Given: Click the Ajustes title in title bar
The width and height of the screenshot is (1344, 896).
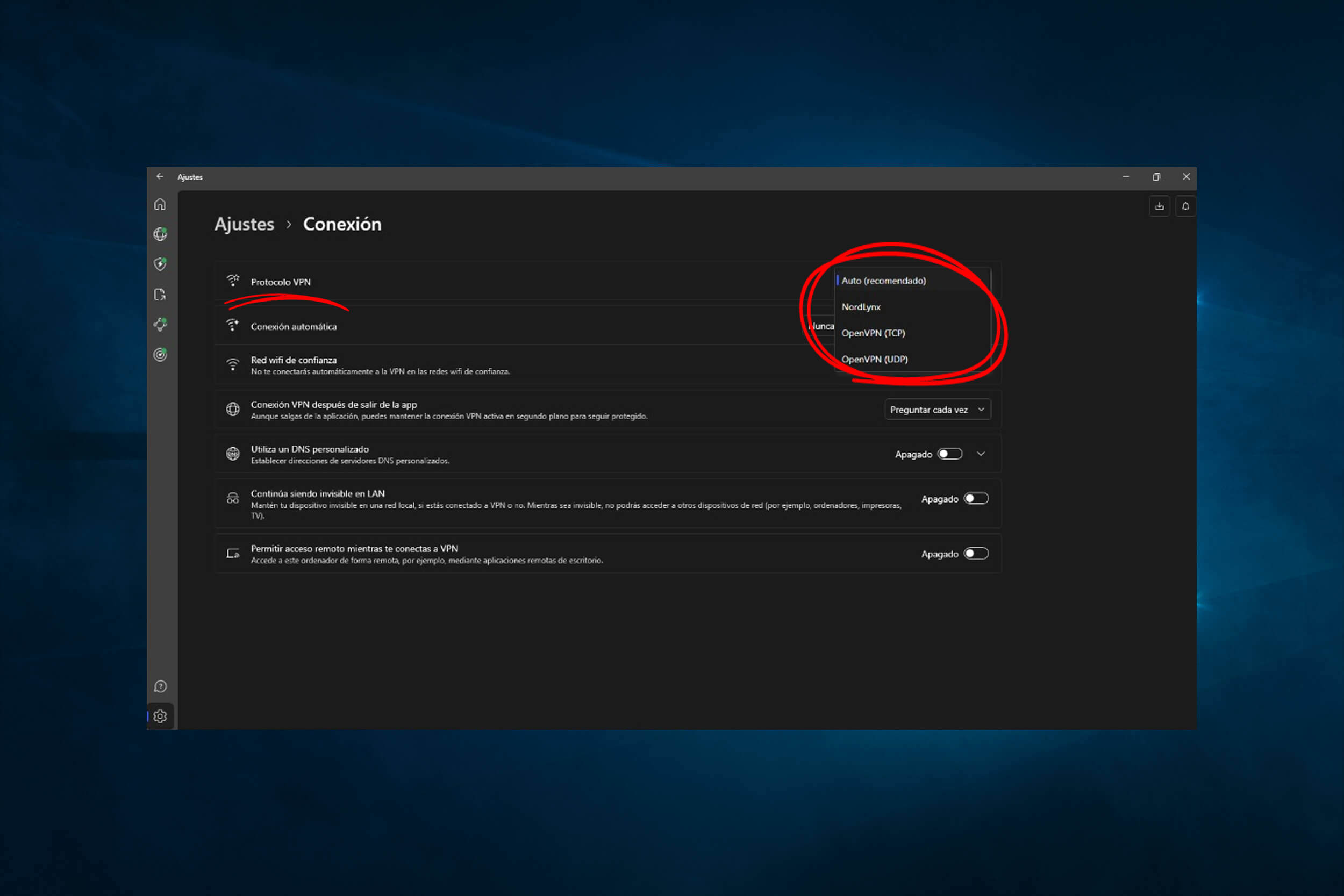Looking at the screenshot, I should click(x=190, y=177).
